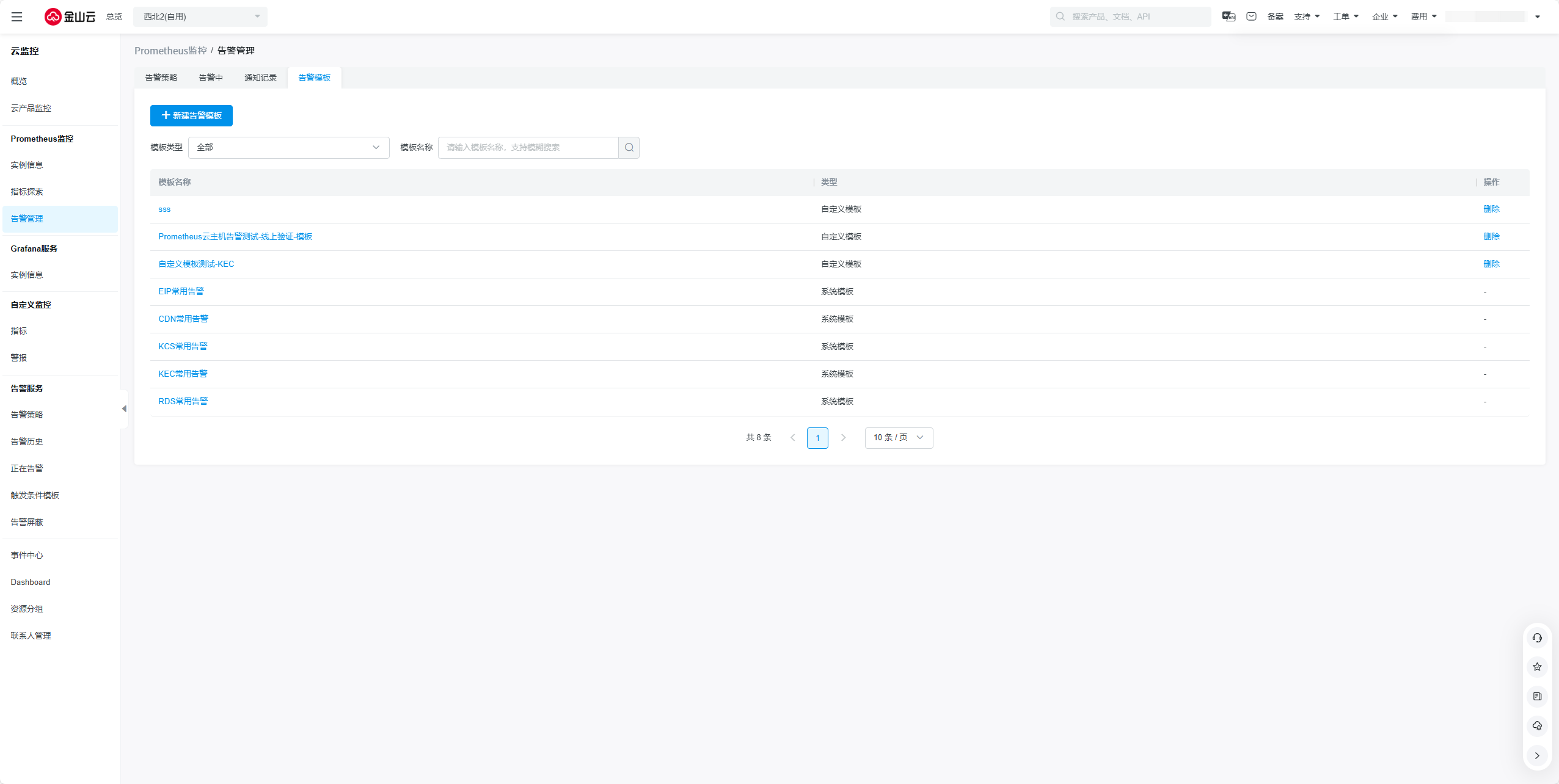Open the KEC常用告警 template link
This screenshot has width=1559, height=784.
coord(183,374)
